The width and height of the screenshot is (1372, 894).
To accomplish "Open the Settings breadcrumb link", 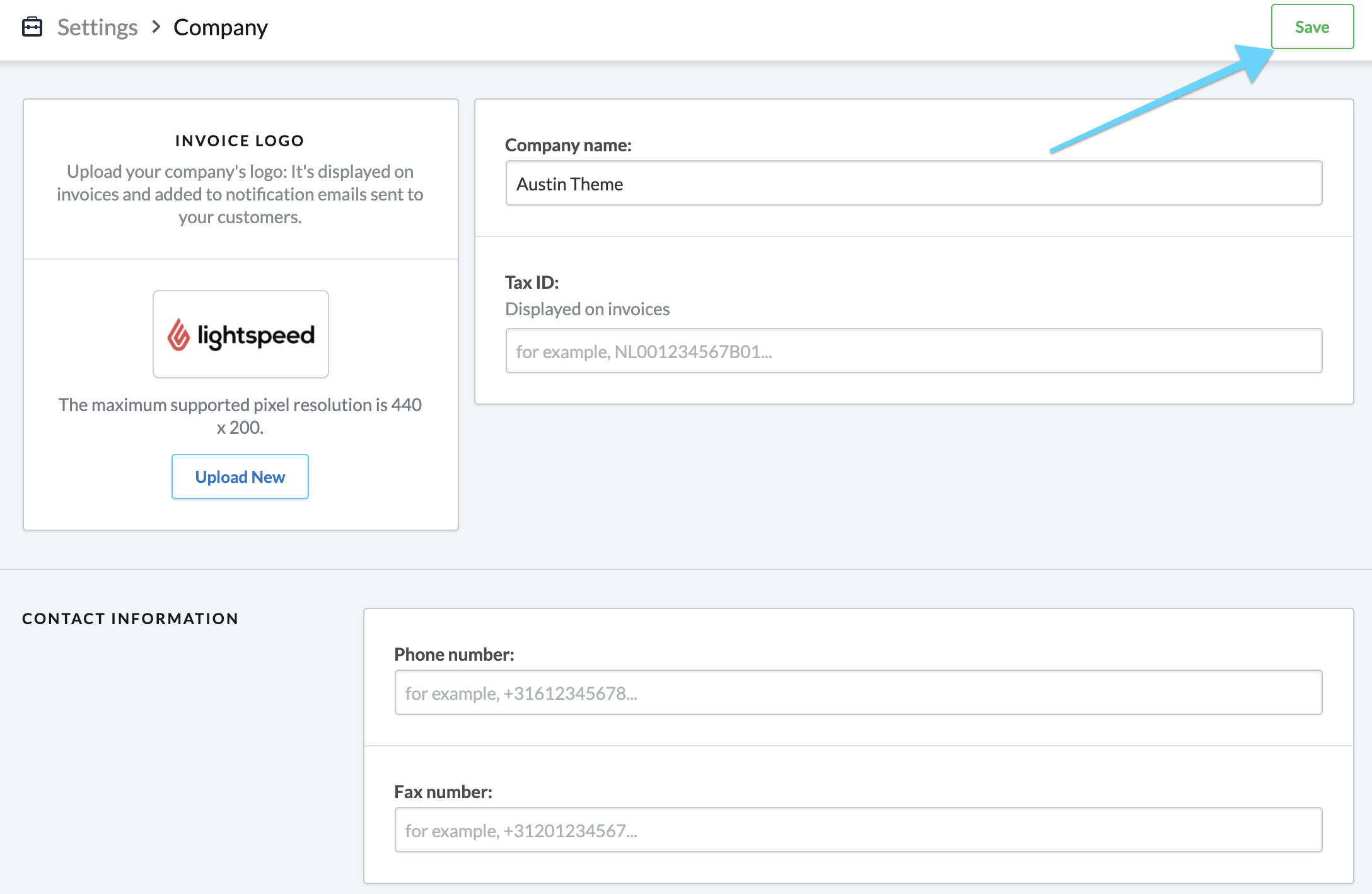I will (97, 27).
